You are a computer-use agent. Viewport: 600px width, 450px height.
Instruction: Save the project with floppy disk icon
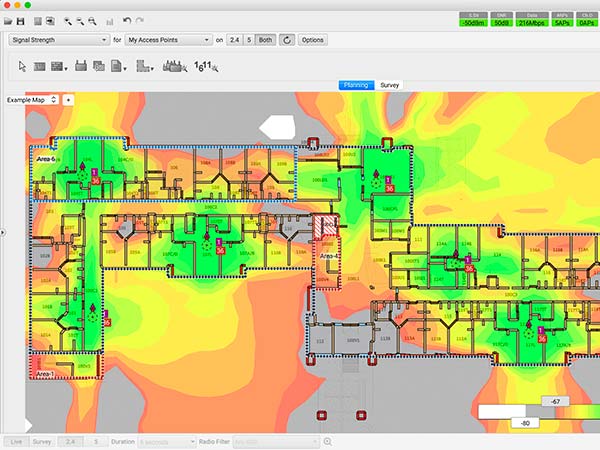coord(21,20)
